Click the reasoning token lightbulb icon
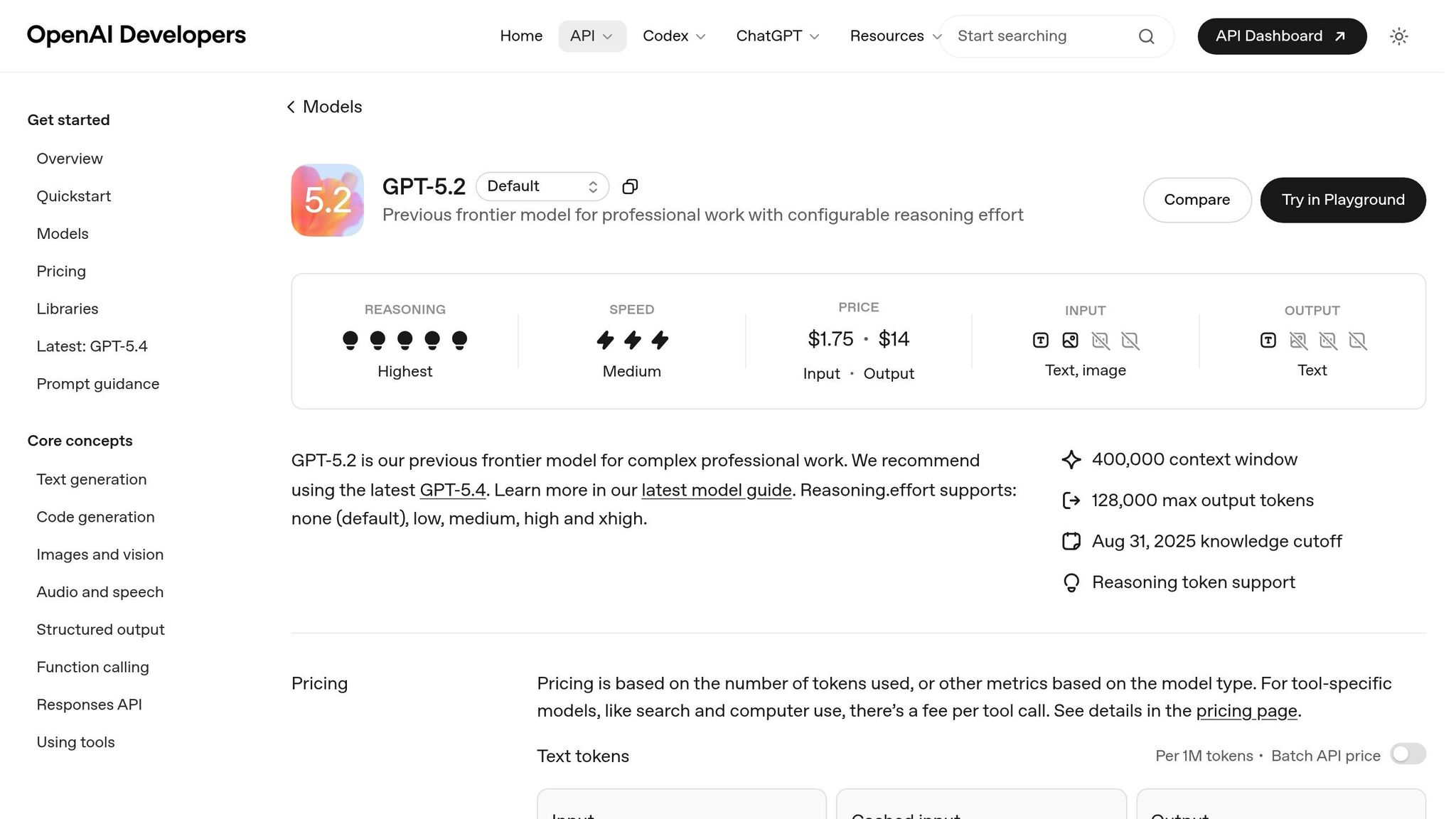Image resolution: width=1456 pixels, height=819 pixels. point(1071,583)
